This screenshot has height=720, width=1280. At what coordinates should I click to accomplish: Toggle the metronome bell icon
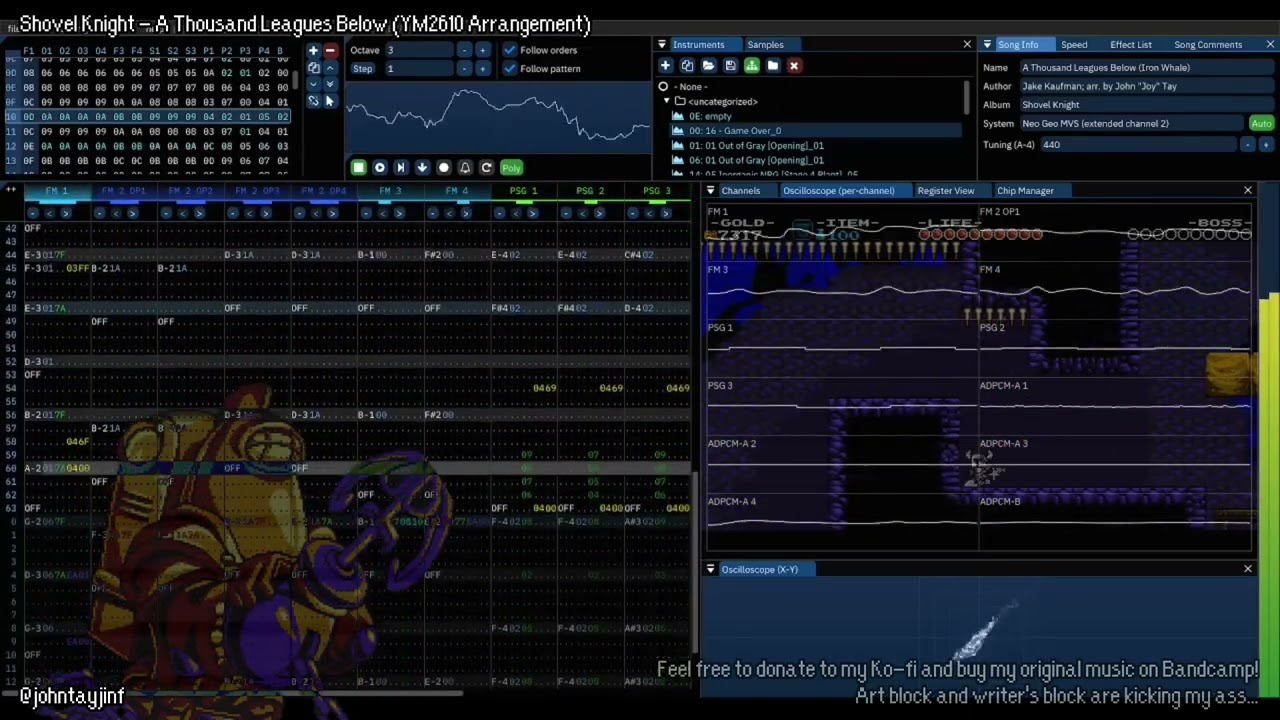pos(465,168)
